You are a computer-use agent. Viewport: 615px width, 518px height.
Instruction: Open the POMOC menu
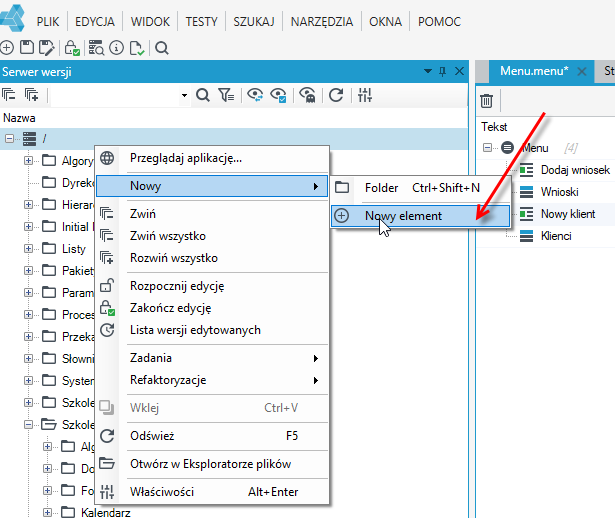point(439,22)
